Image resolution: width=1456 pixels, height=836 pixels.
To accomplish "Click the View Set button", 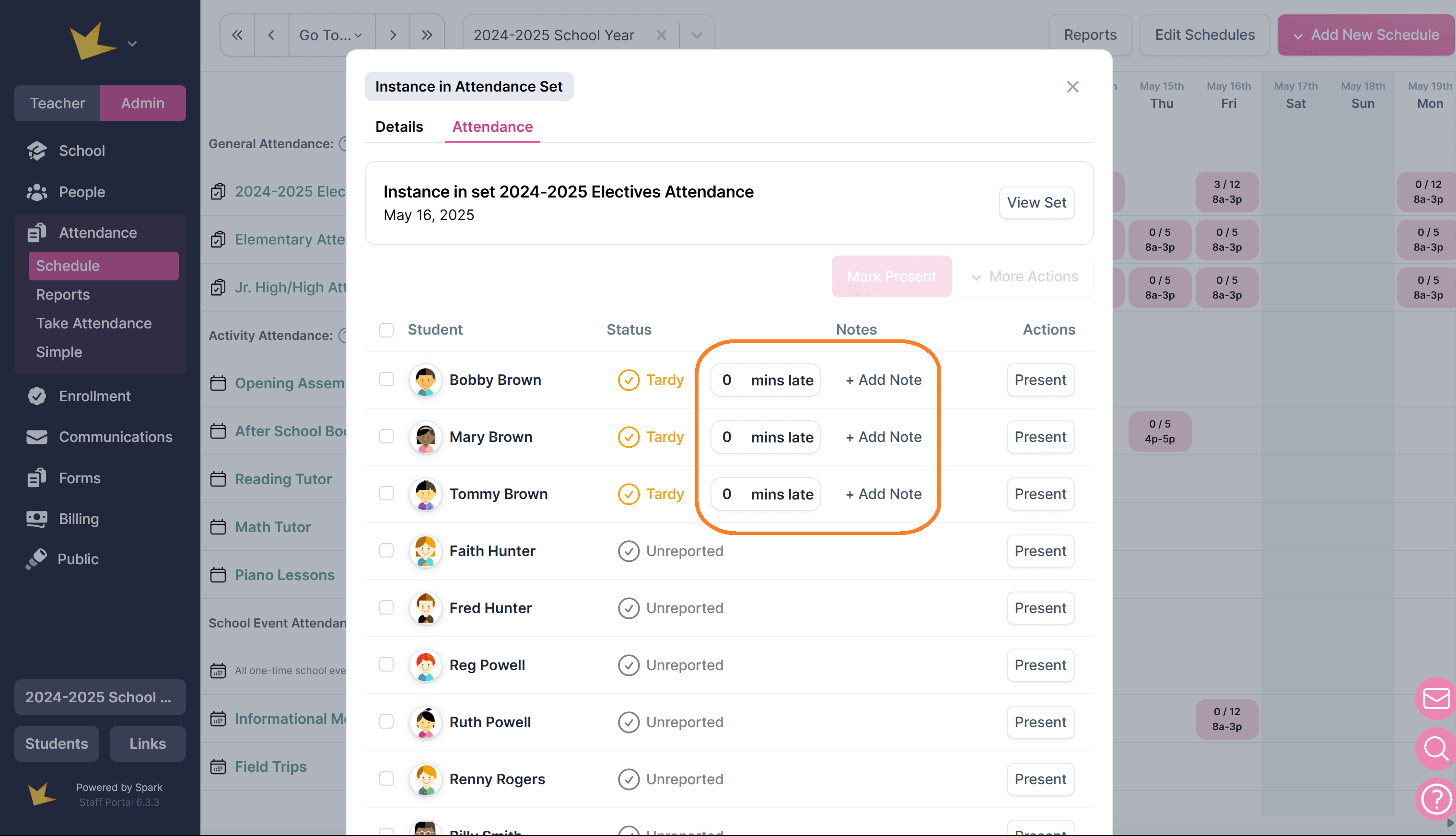I will 1037,203.
